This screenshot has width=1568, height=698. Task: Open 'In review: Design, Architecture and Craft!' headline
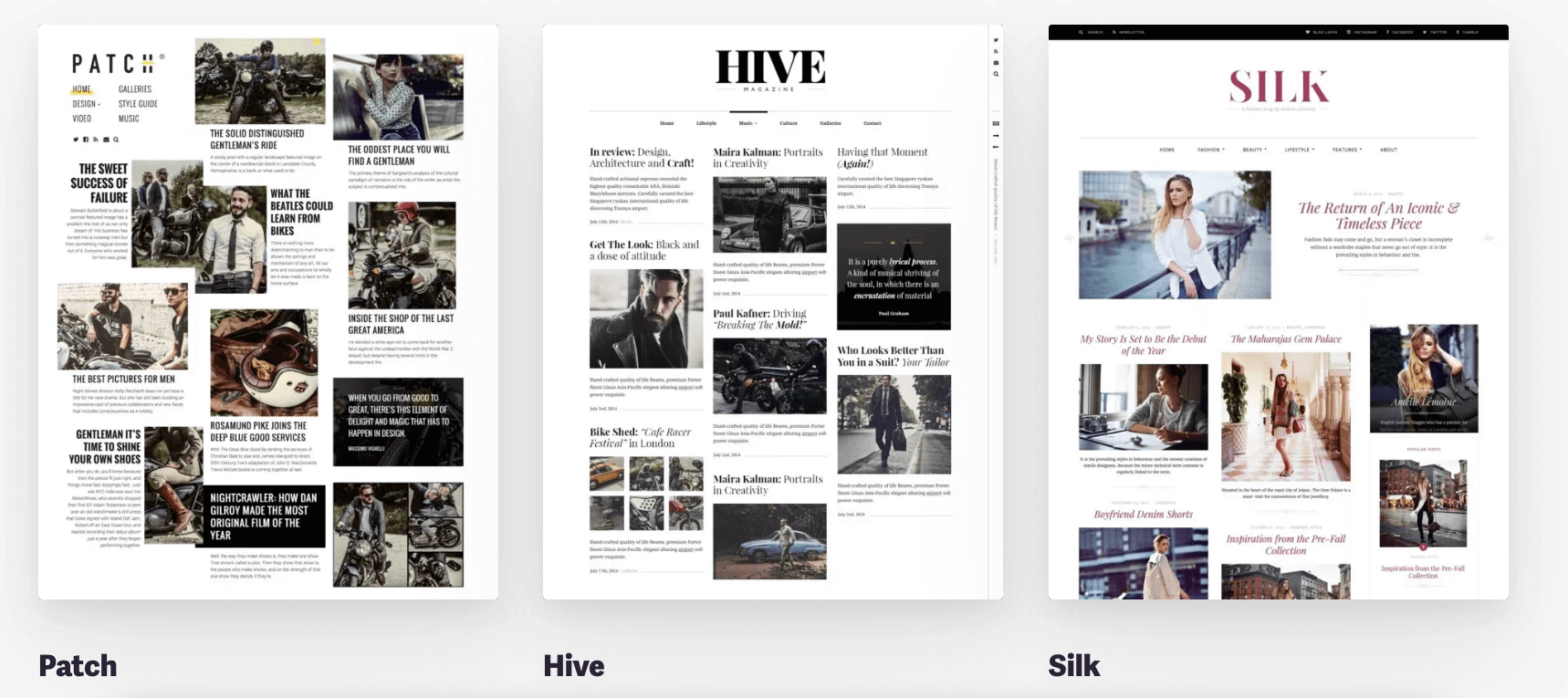click(642, 157)
